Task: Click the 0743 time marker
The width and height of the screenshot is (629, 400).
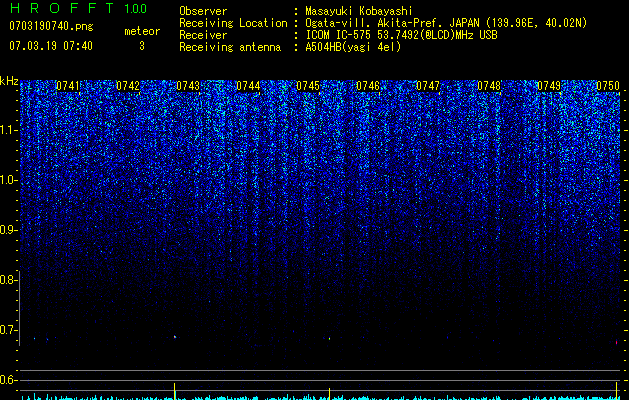Action: click(x=188, y=86)
